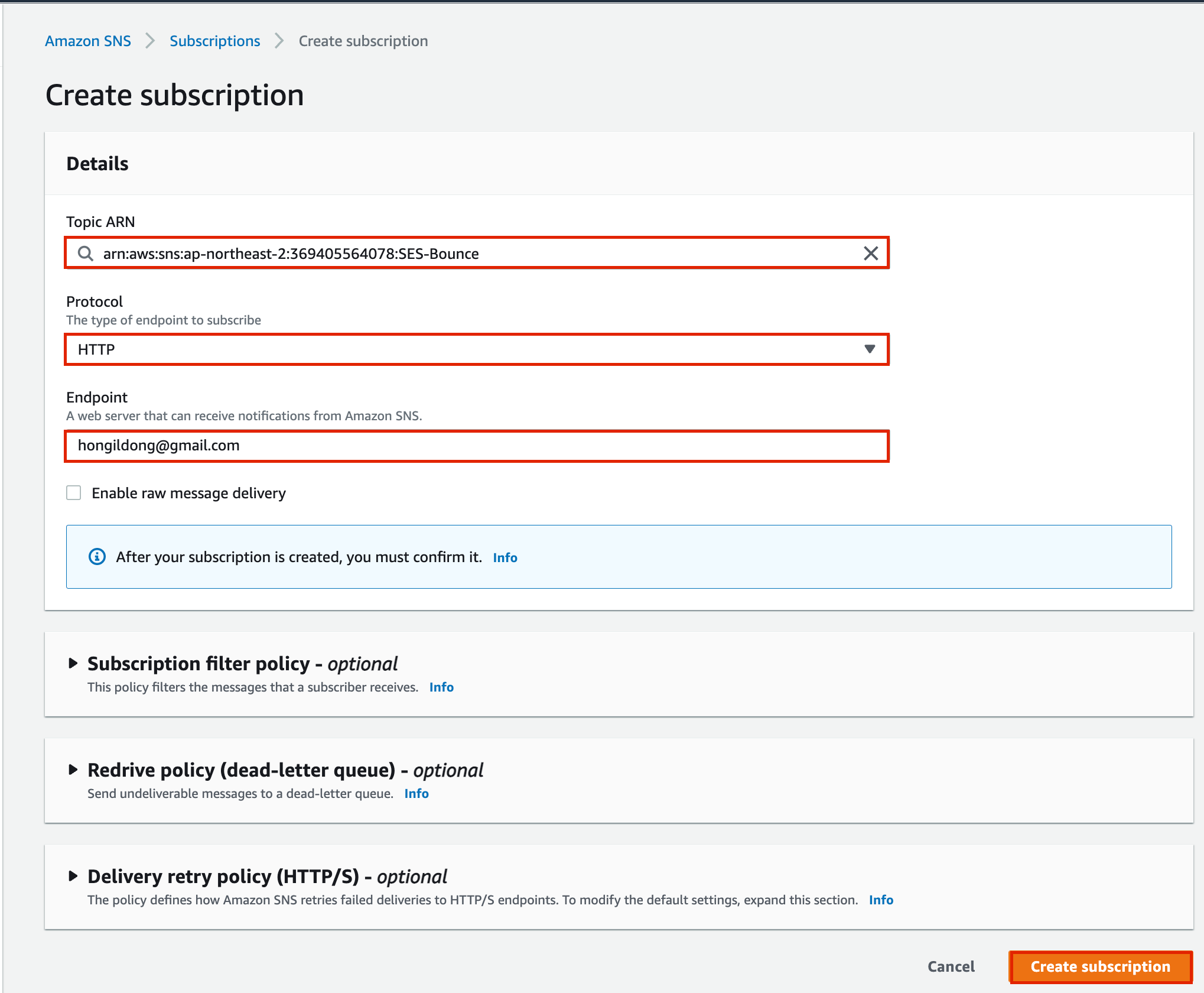Open the Info link for Subscription filter policy
Screen dimensions: 1204x993
[x=441, y=687]
